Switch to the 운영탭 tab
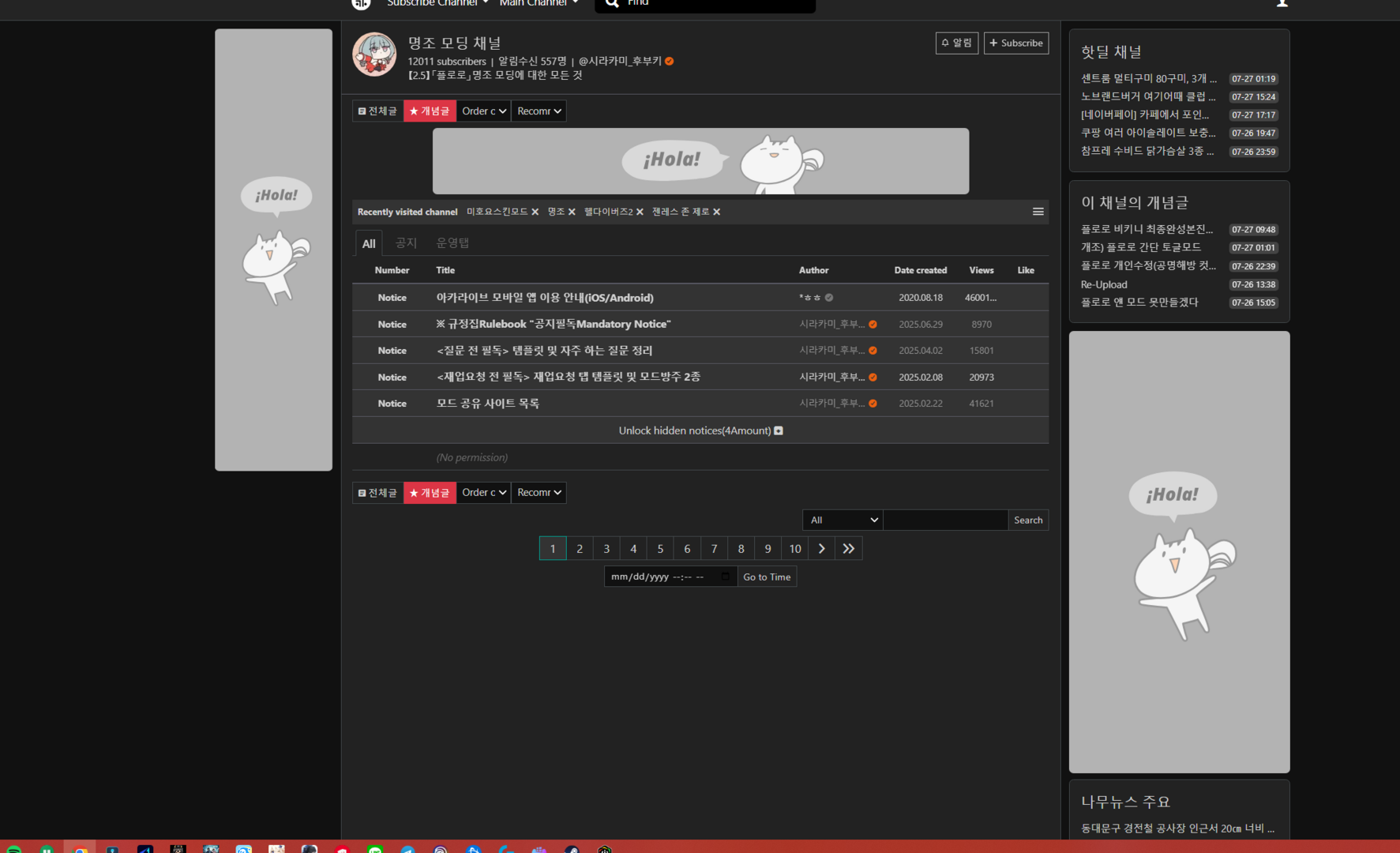The width and height of the screenshot is (1400, 853). tap(452, 242)
